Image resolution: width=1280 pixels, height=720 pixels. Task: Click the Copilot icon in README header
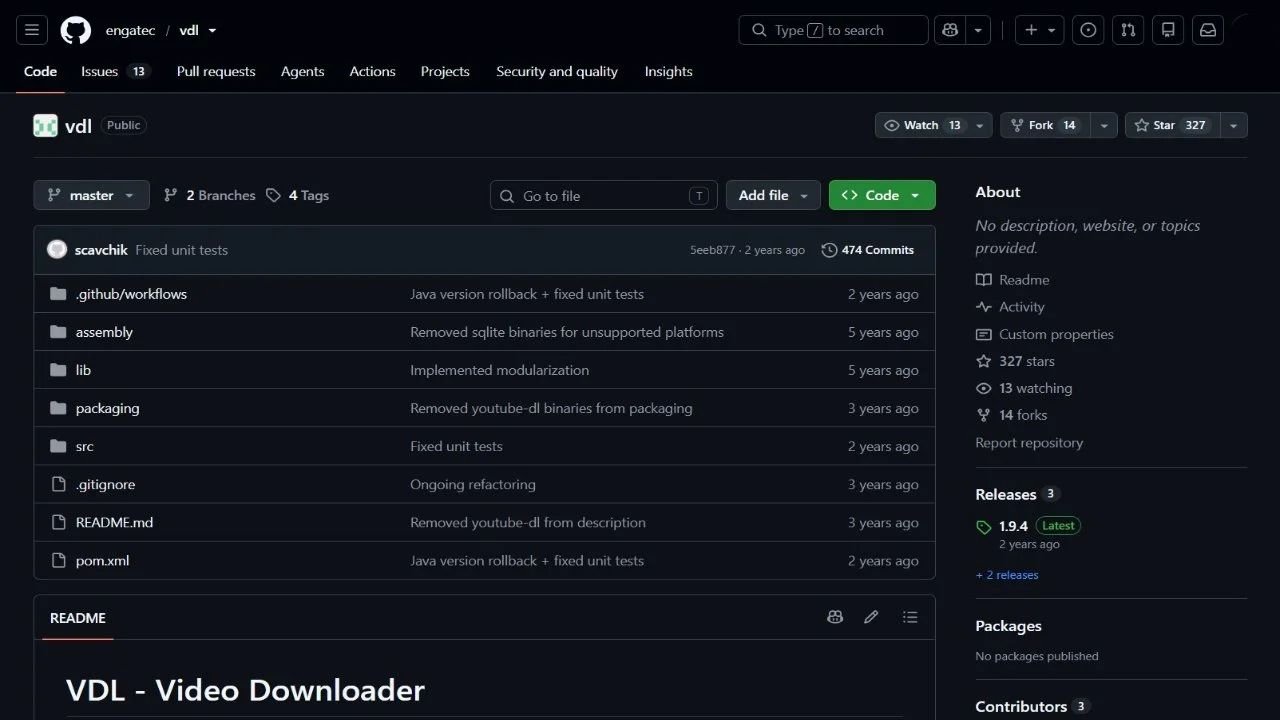[835, 617]
